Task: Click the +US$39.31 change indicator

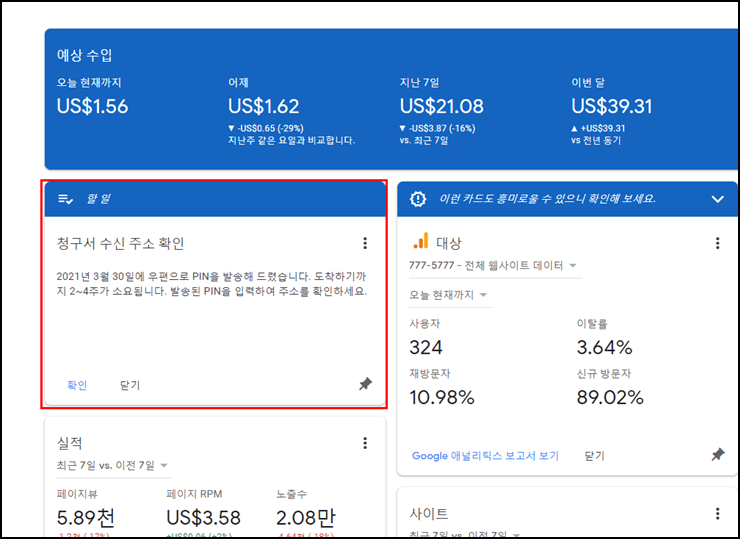Action: (x=598, y=128)
